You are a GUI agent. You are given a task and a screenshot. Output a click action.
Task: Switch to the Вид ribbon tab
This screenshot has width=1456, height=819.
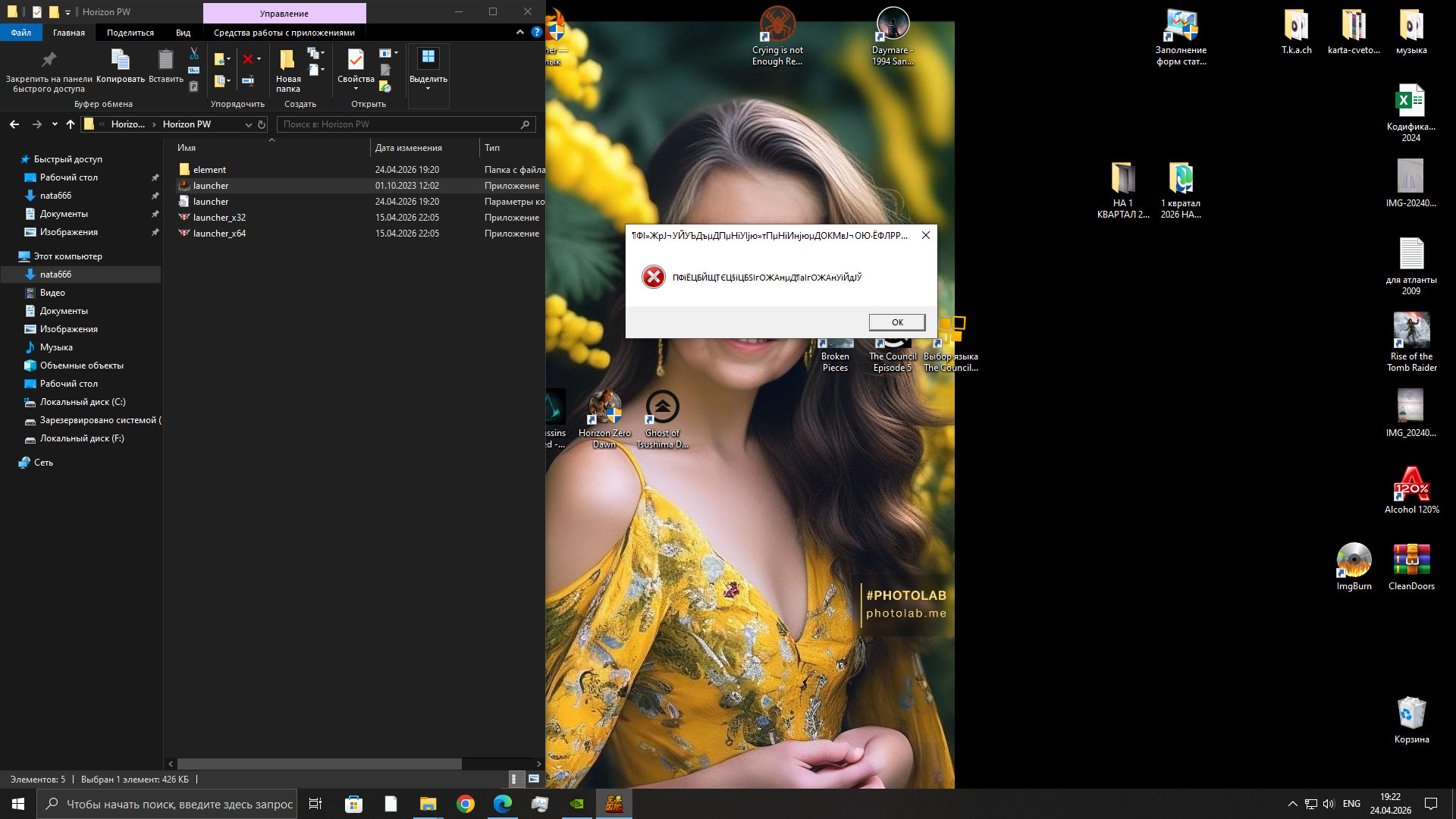[184, 33]
